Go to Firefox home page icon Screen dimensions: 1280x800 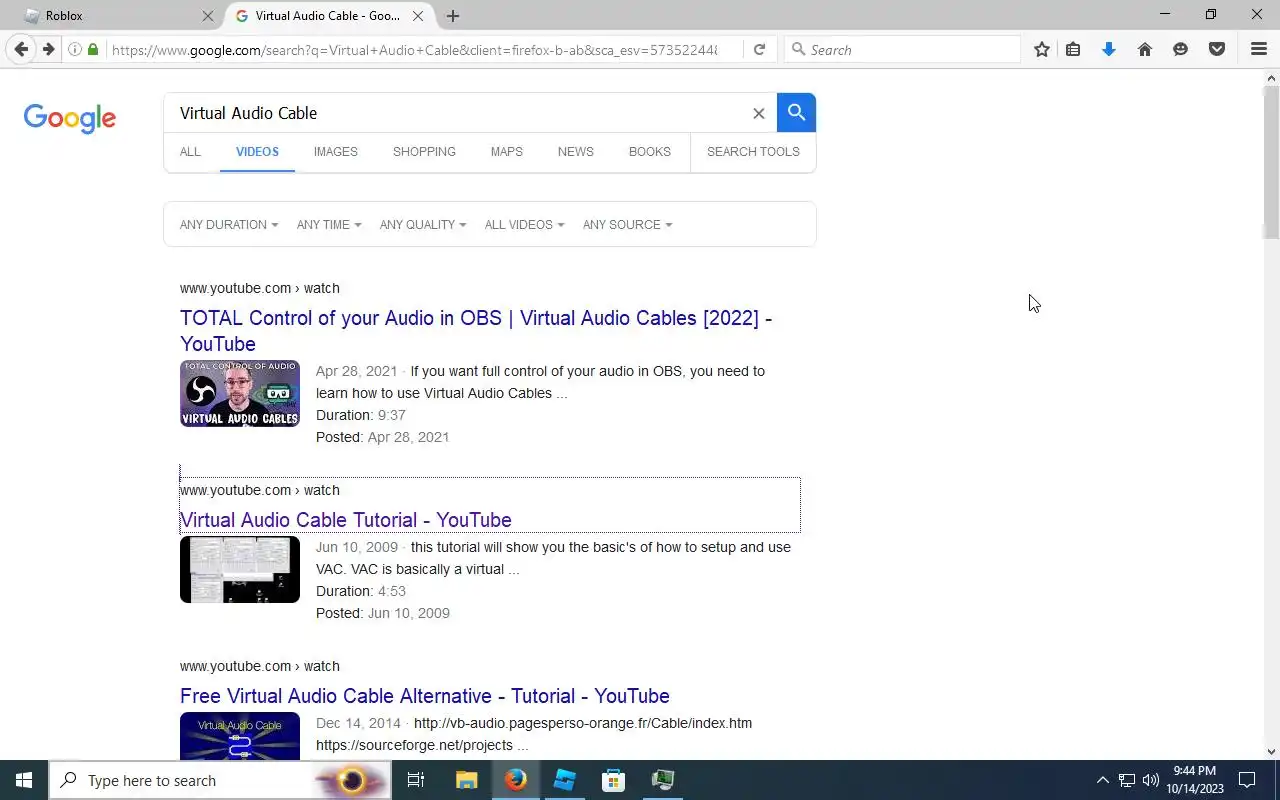[x=1145, y=49]
